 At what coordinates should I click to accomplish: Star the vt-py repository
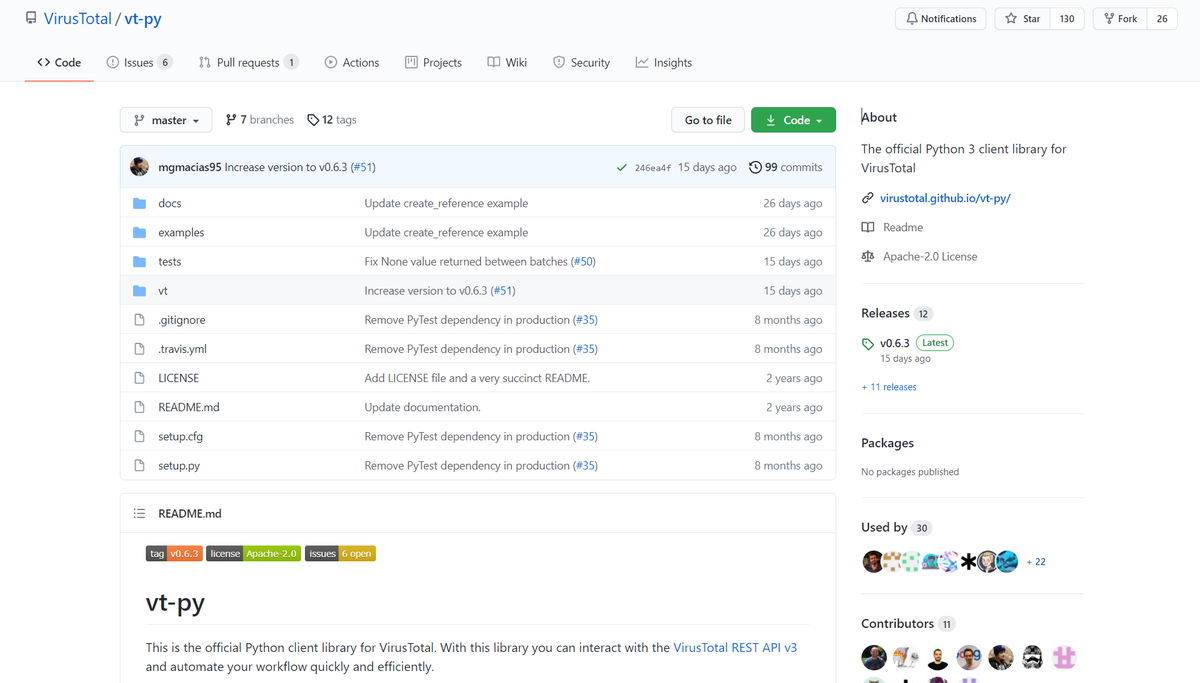click(1022, 19)
